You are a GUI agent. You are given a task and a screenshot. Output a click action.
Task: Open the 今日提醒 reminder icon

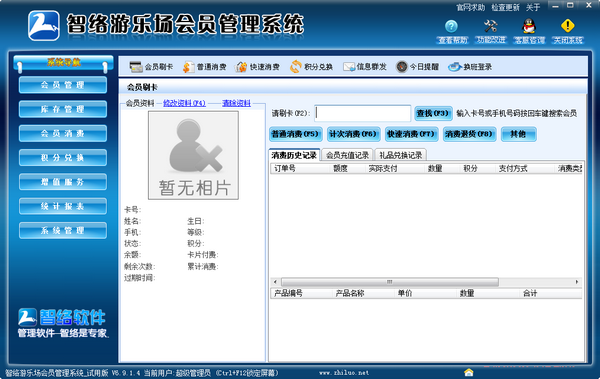click(x=402, y=67)
